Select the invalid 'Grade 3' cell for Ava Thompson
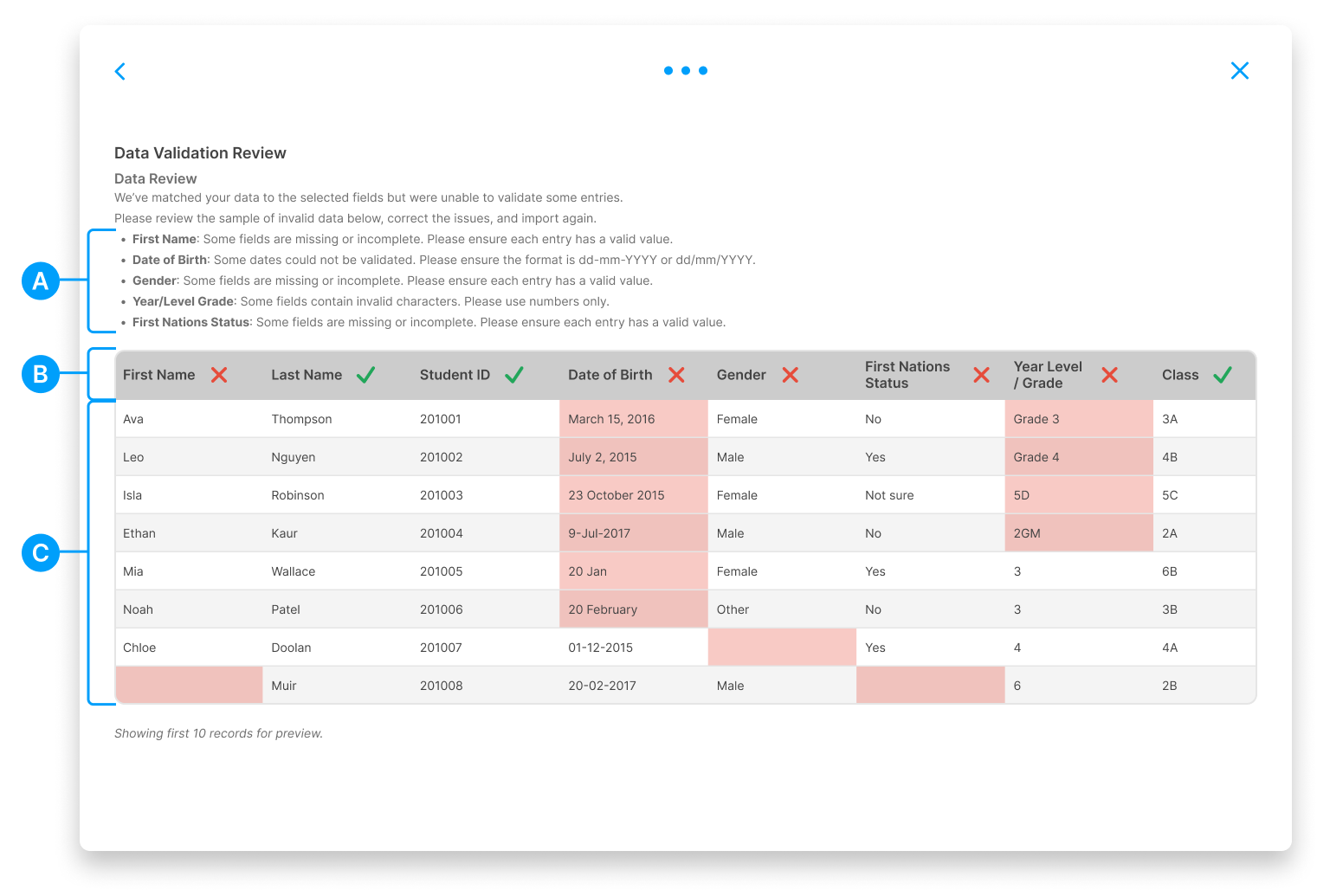The image size is (1330, 896). (x=1078, y=418)
